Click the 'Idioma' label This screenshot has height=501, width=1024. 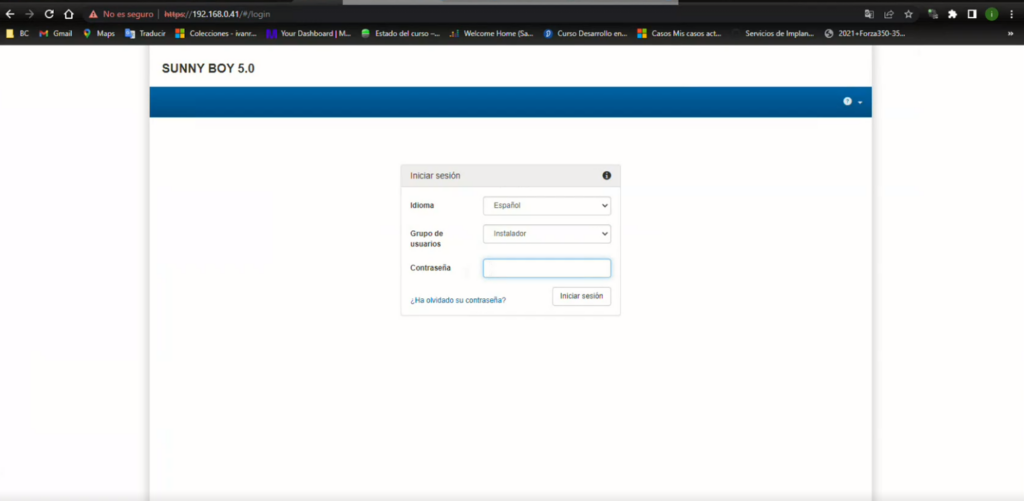pyautogui.click(x=422, y=206)
